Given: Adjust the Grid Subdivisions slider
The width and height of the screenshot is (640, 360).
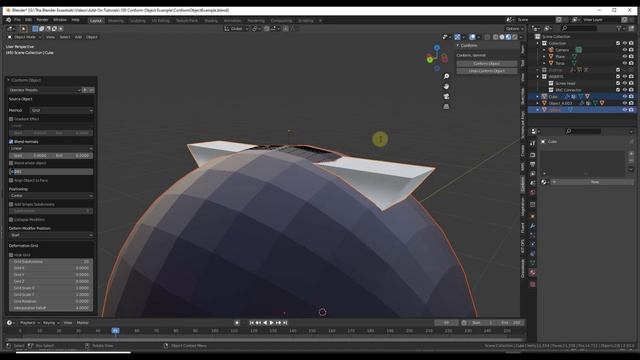Looking at the screenshot, I should [51, 262].
